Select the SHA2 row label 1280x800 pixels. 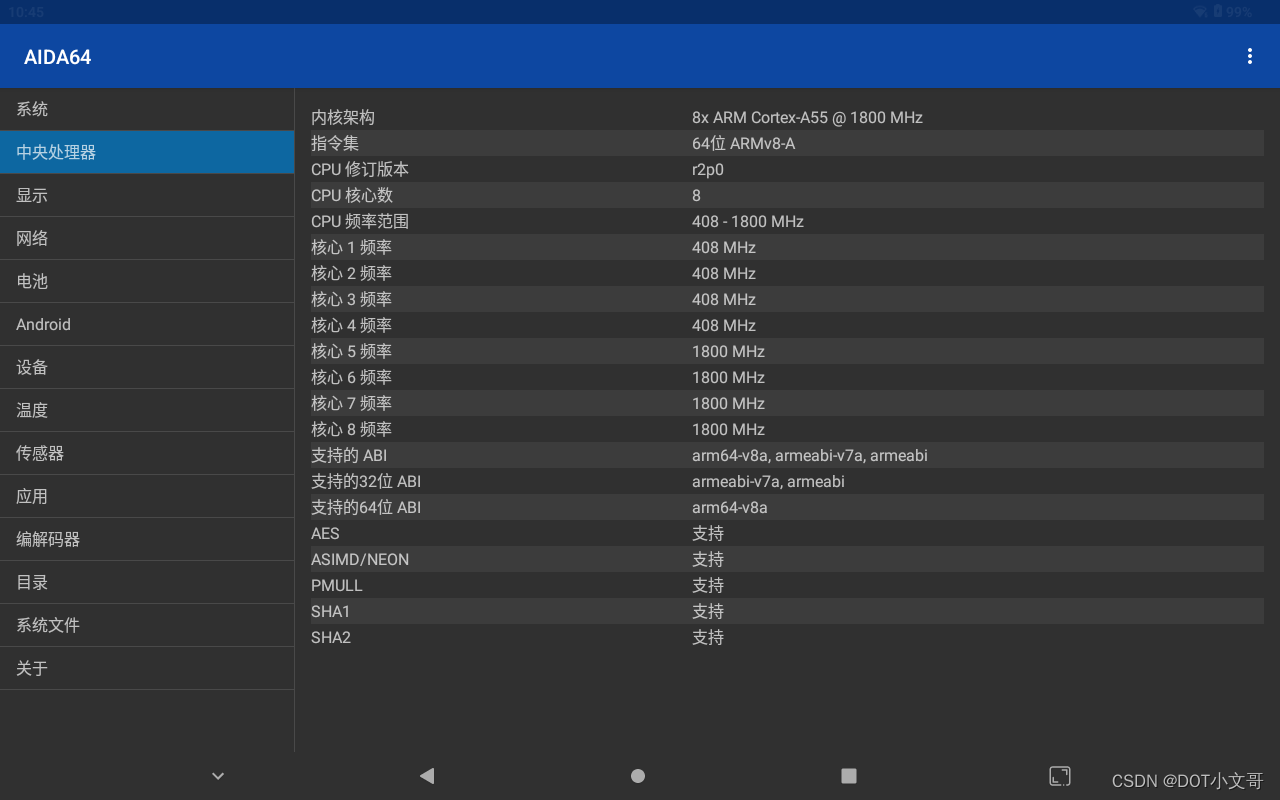point(331,637)
